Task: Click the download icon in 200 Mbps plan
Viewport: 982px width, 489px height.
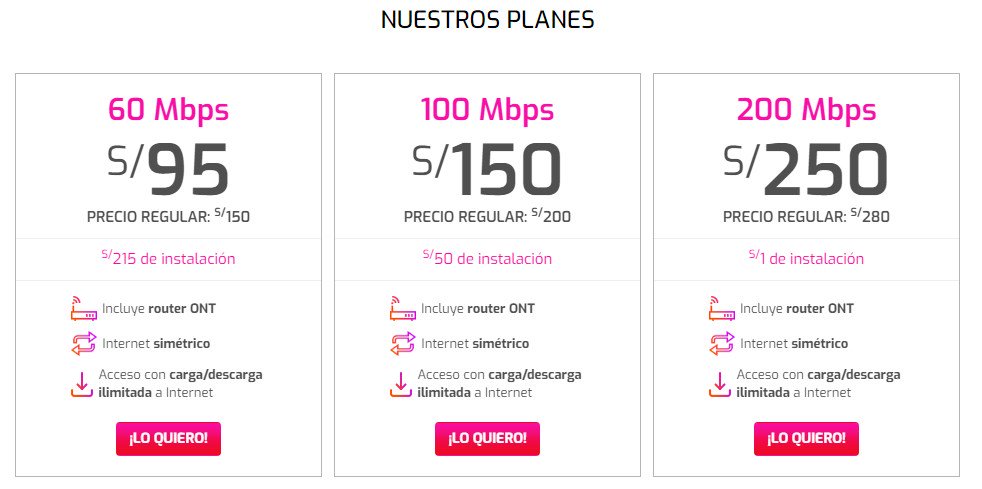Action: [x=720, y=384]
